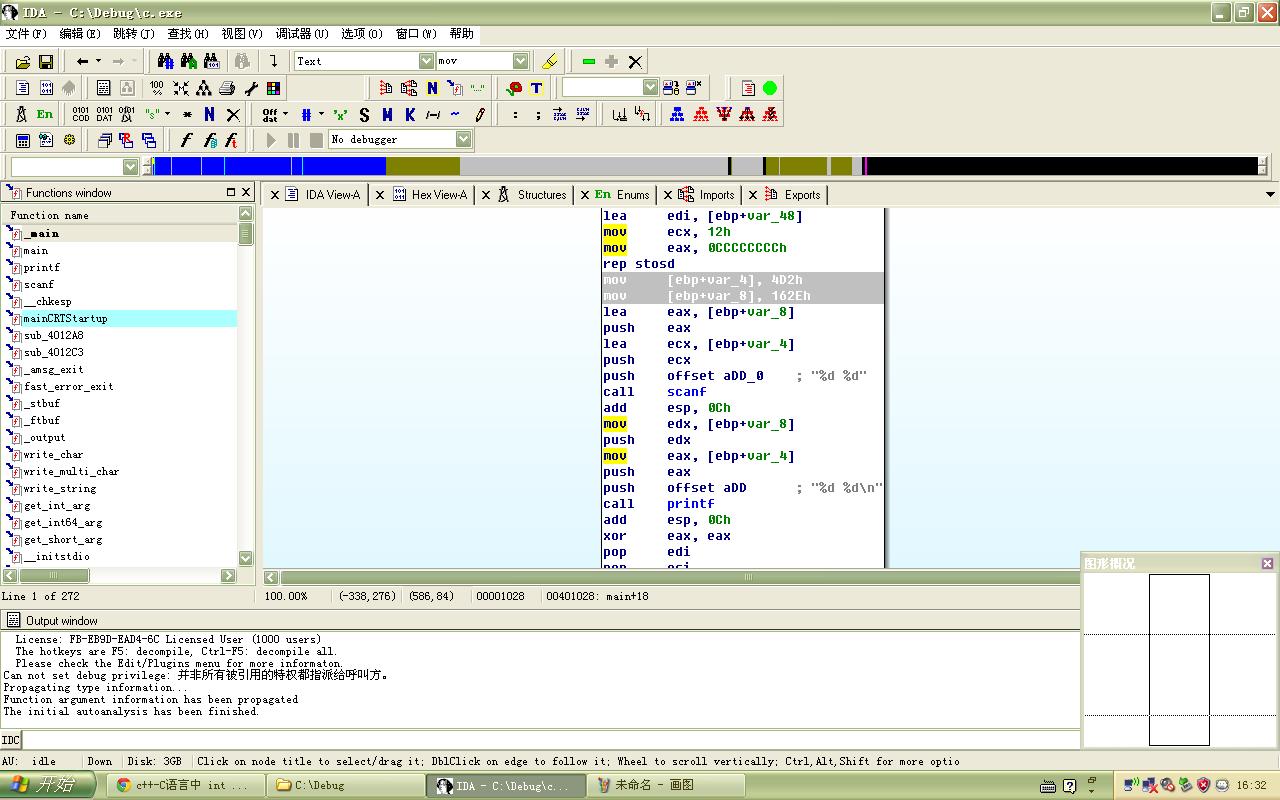The image size is (1280, 800).
Task: Click the blue N rename icon beside the asterisk
Action: [x=209, y=114]
